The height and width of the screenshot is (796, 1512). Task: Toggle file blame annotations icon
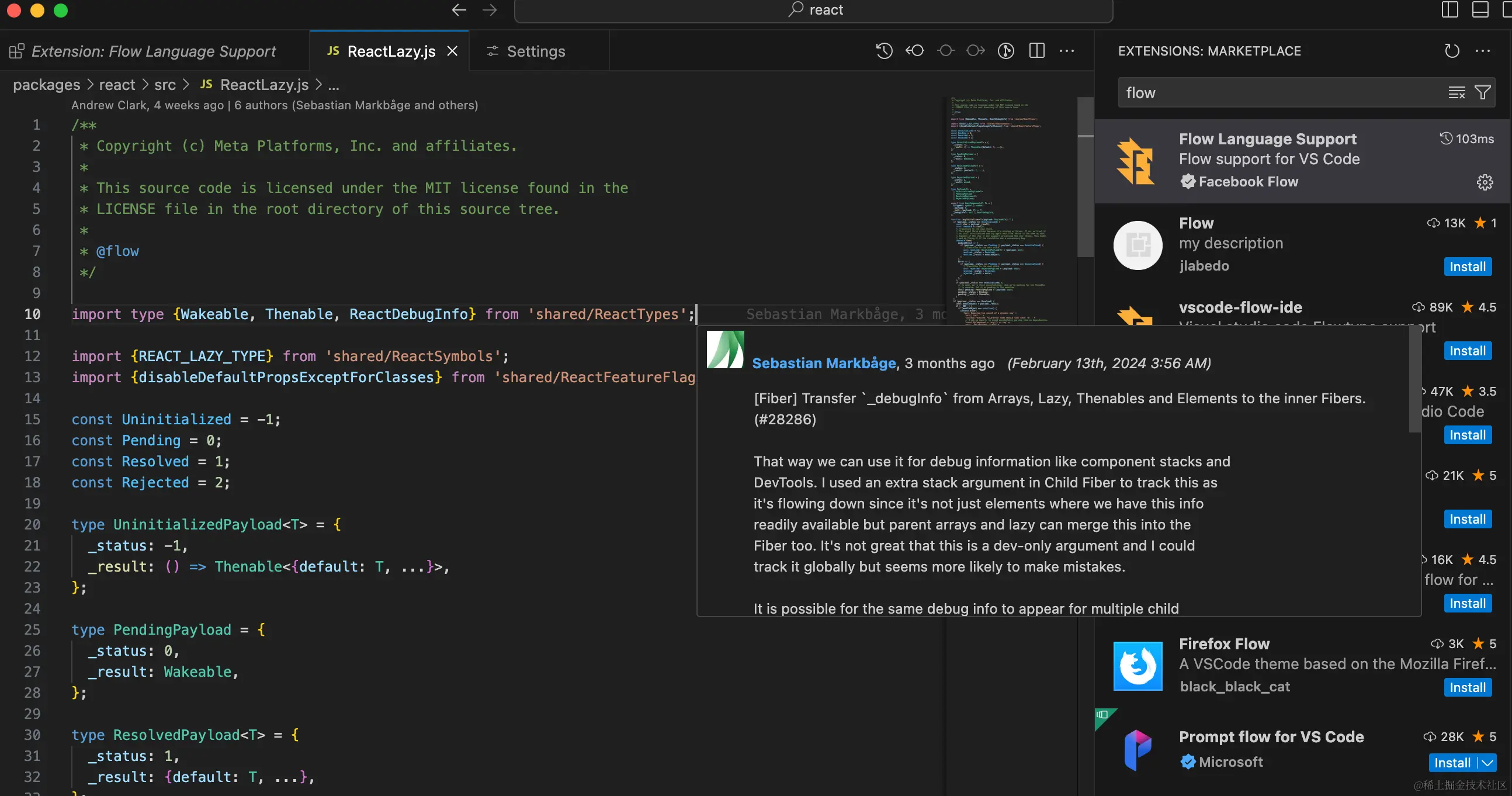1006,51
